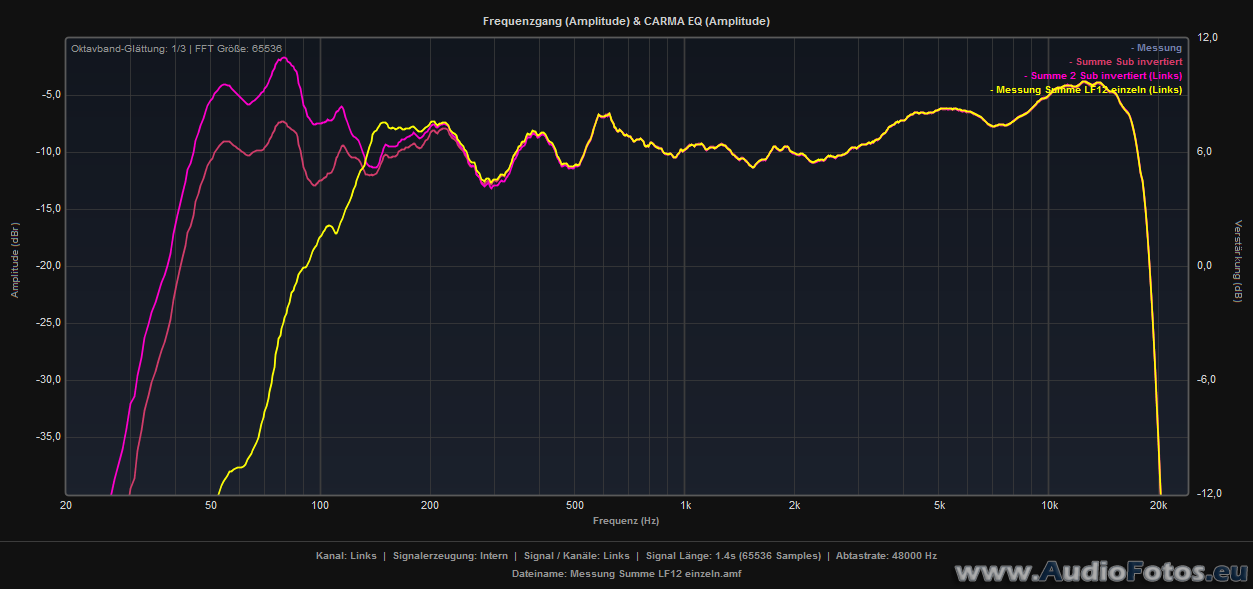Click the '100' frequency tick label
This screenshot has height=589, width=1253.
tap(320, 506)
